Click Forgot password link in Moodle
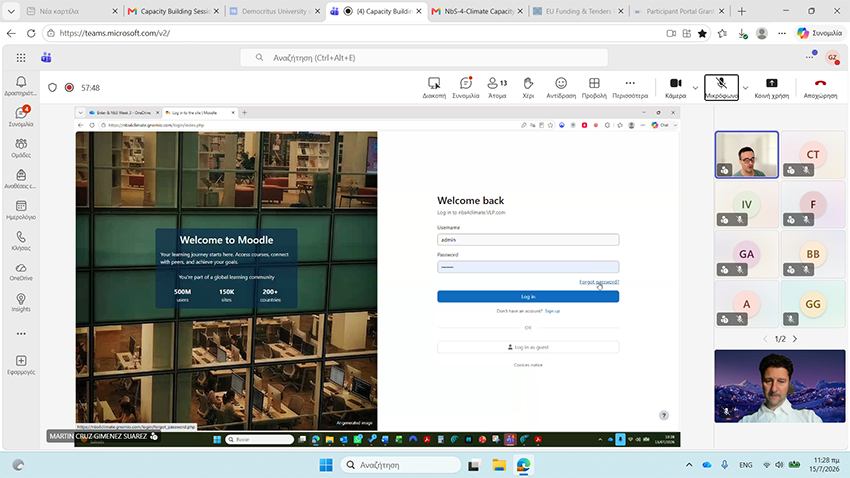 [599, 282]
